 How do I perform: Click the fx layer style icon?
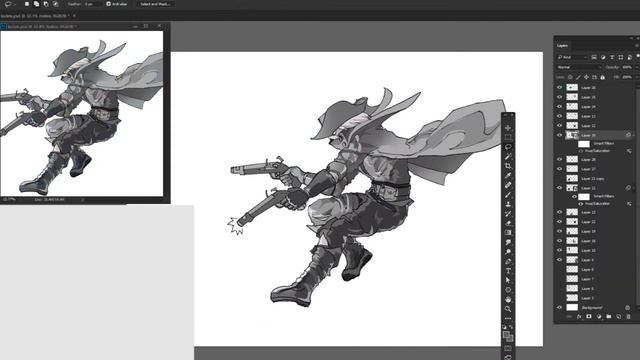pos(579,317)
